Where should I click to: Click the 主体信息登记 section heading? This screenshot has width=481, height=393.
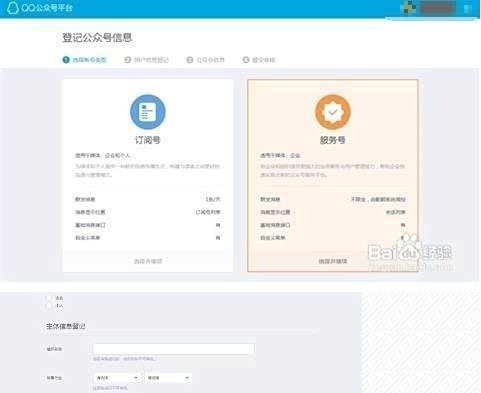[66, 326]
